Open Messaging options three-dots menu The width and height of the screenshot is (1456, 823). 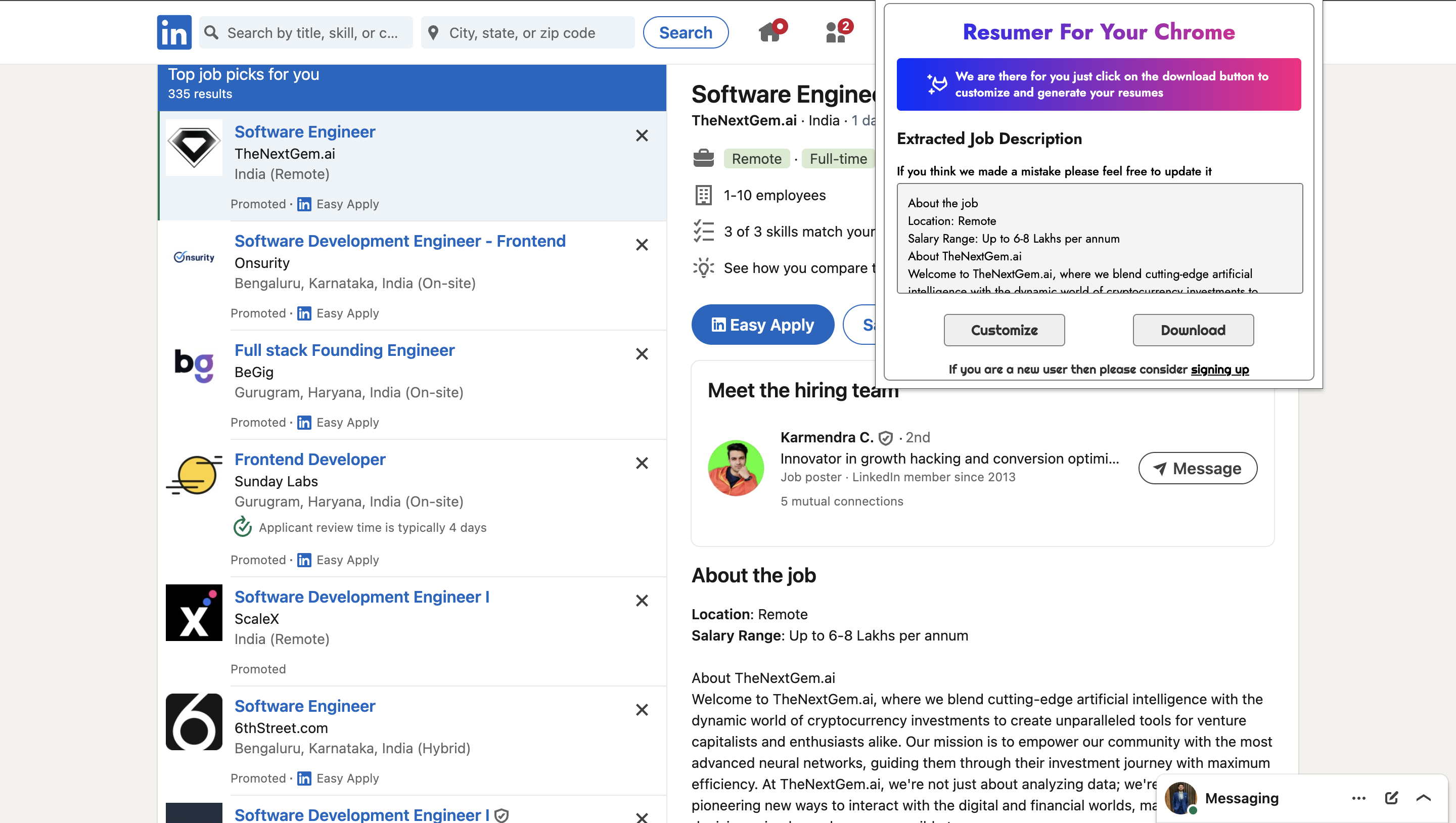[1358, 798]
